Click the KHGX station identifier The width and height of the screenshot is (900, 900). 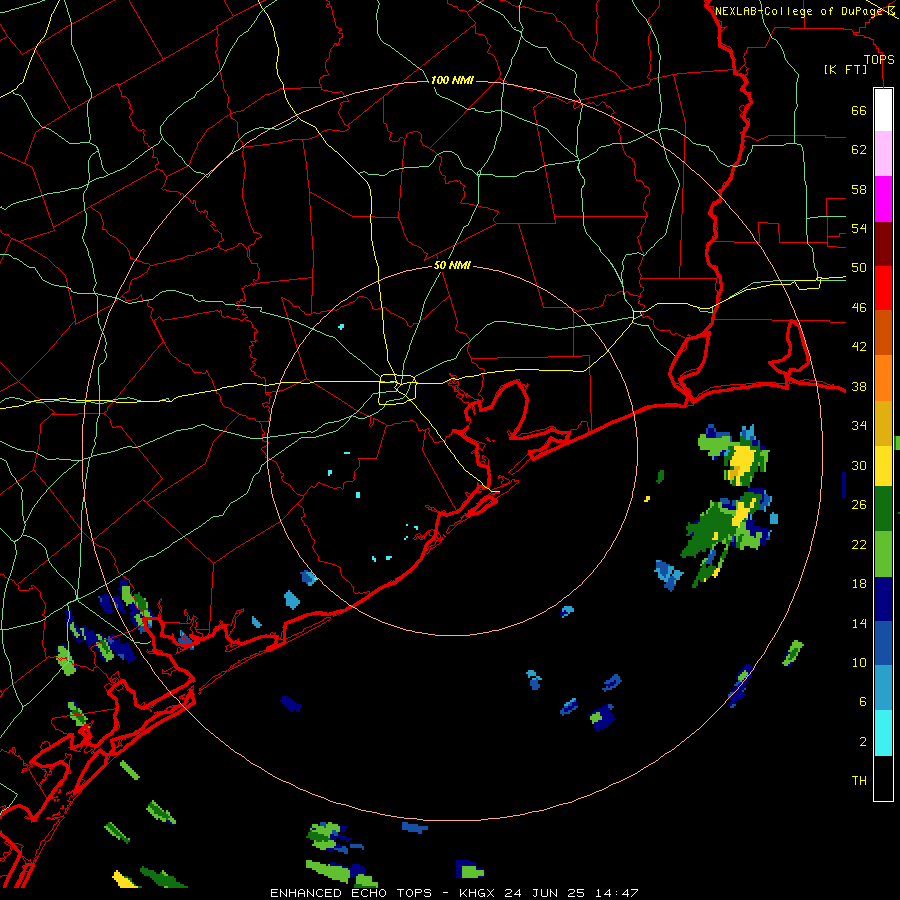click(479, 893)
